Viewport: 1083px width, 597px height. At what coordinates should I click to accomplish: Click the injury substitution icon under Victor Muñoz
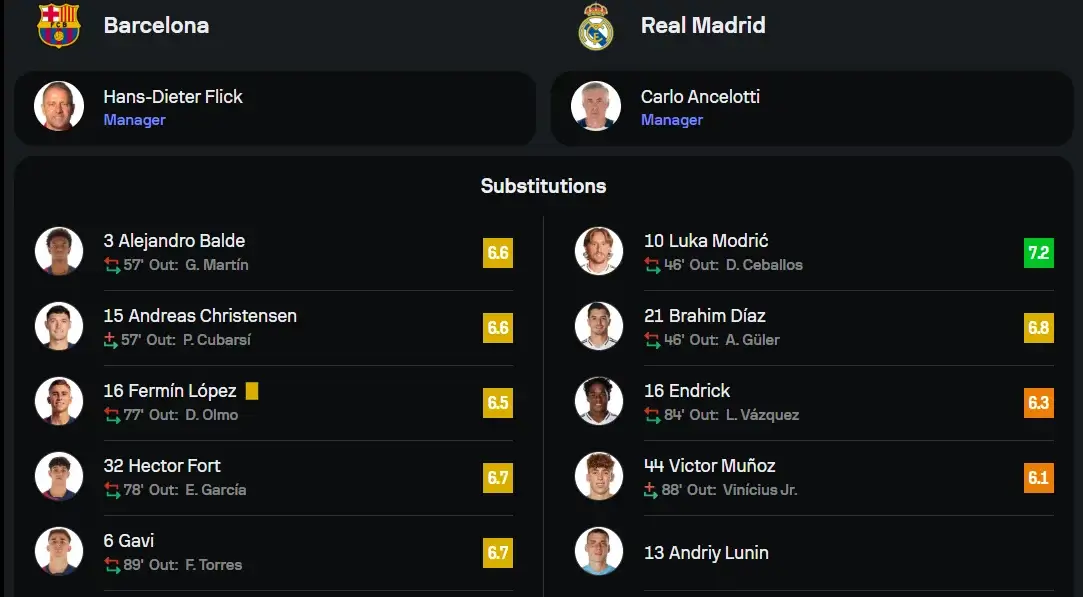651,490
